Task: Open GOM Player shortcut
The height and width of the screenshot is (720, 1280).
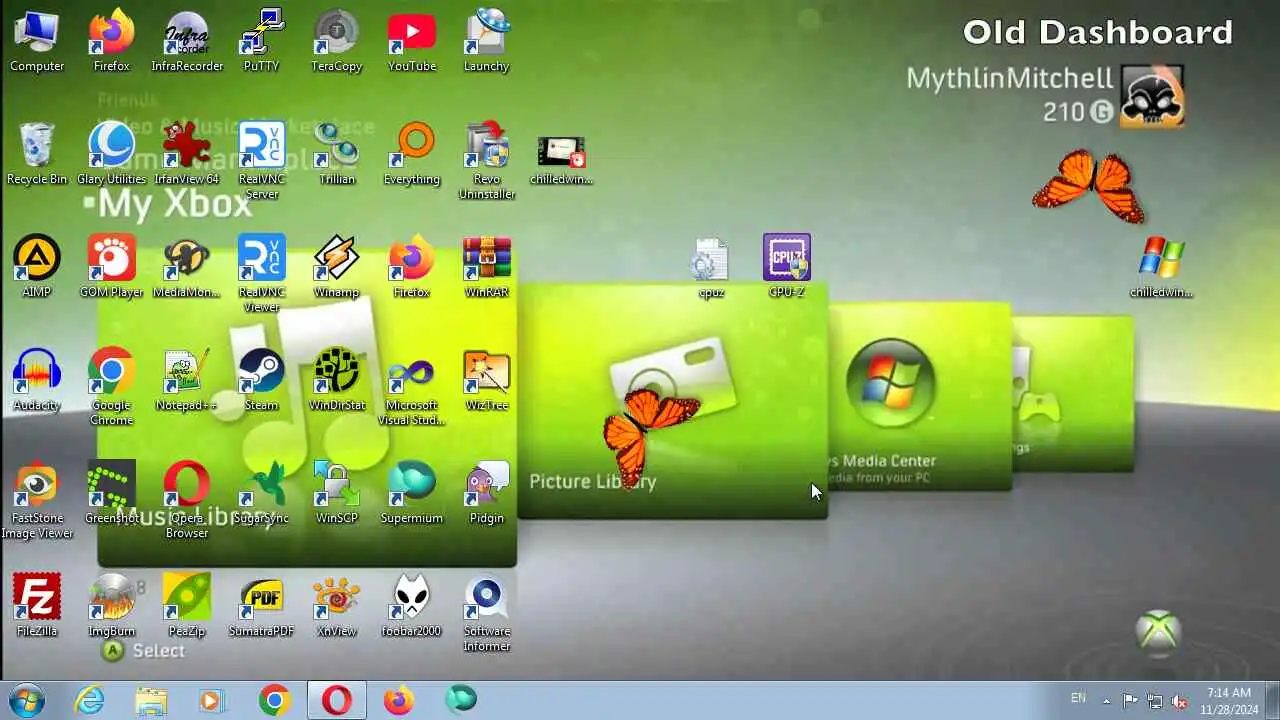Action: click(112, 267)
